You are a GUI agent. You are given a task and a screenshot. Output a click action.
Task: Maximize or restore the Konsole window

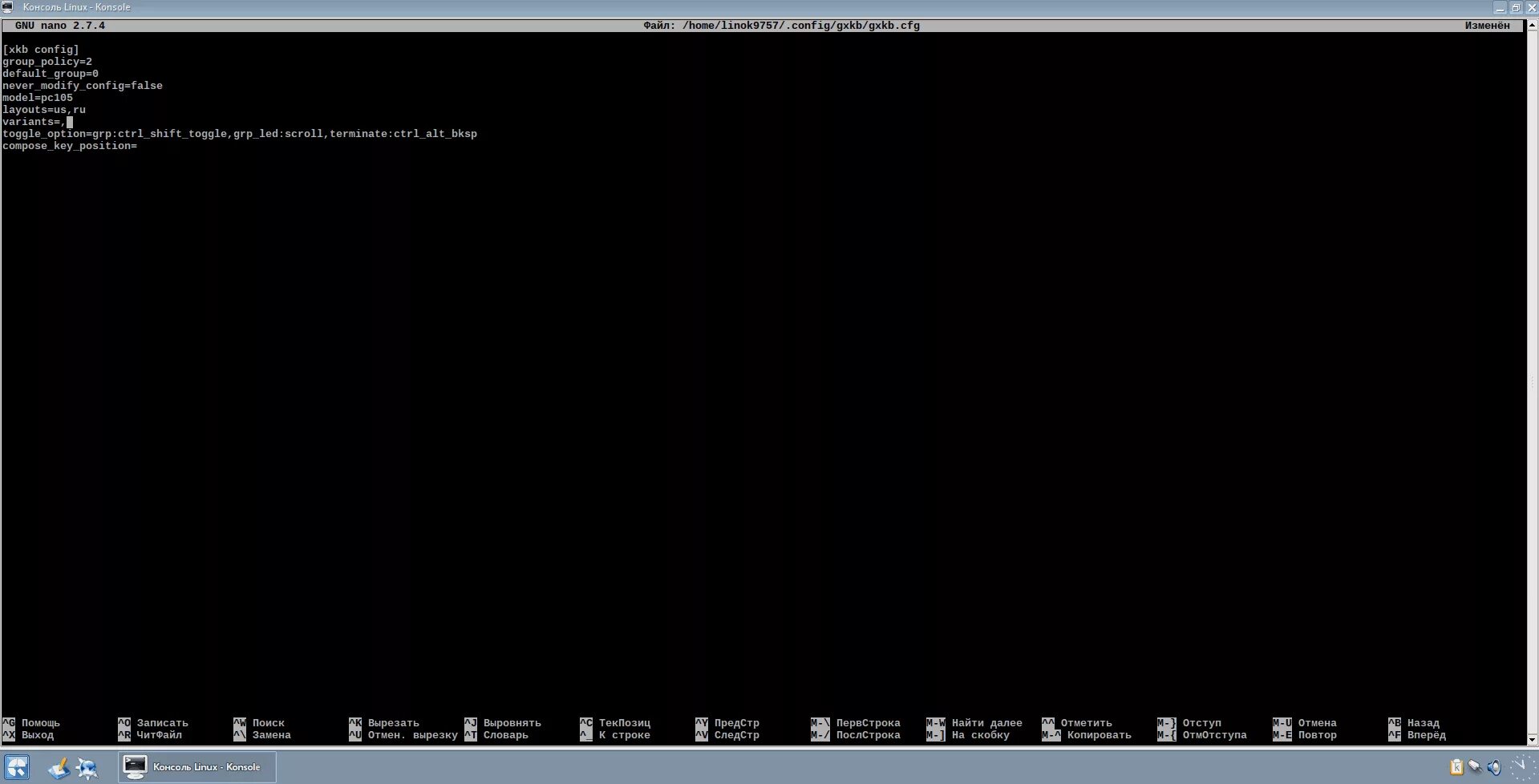(1516, 7)
